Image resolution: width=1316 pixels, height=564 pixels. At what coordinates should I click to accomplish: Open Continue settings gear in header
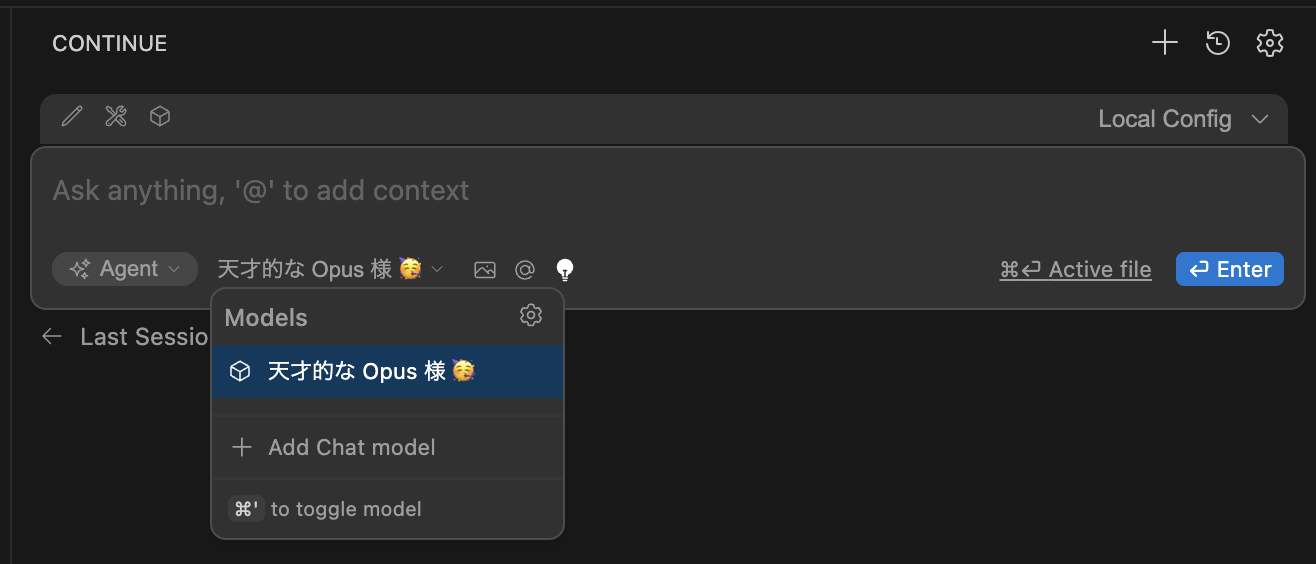1269,43
